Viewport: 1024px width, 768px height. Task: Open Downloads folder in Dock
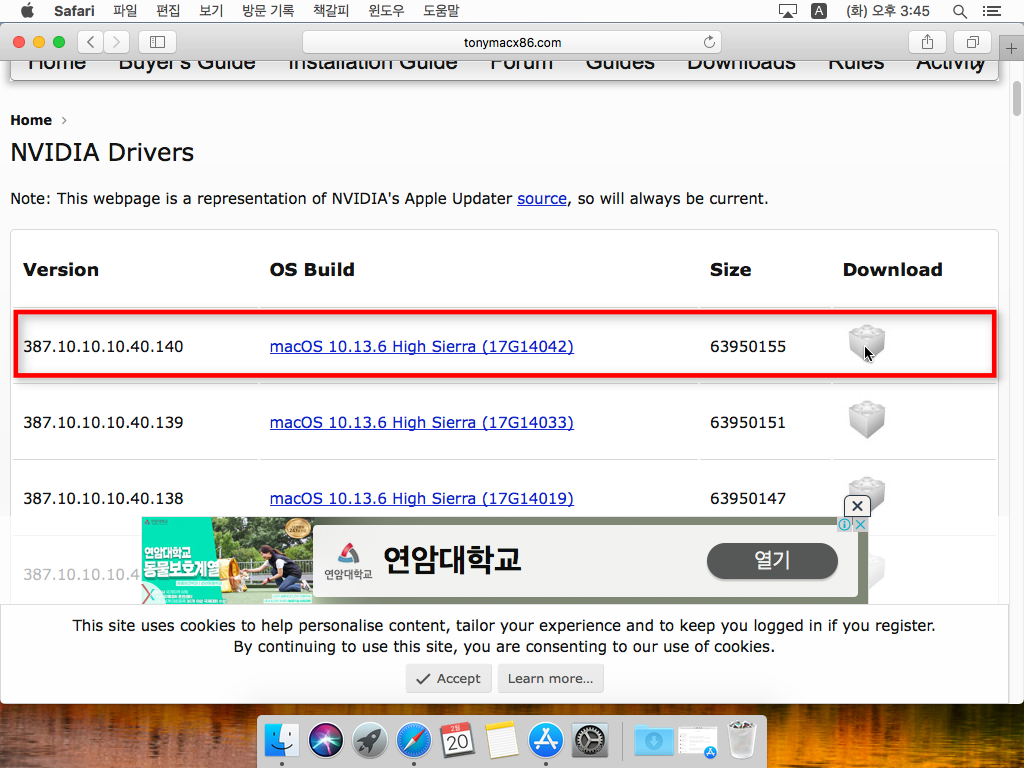(x=654, y=741)
